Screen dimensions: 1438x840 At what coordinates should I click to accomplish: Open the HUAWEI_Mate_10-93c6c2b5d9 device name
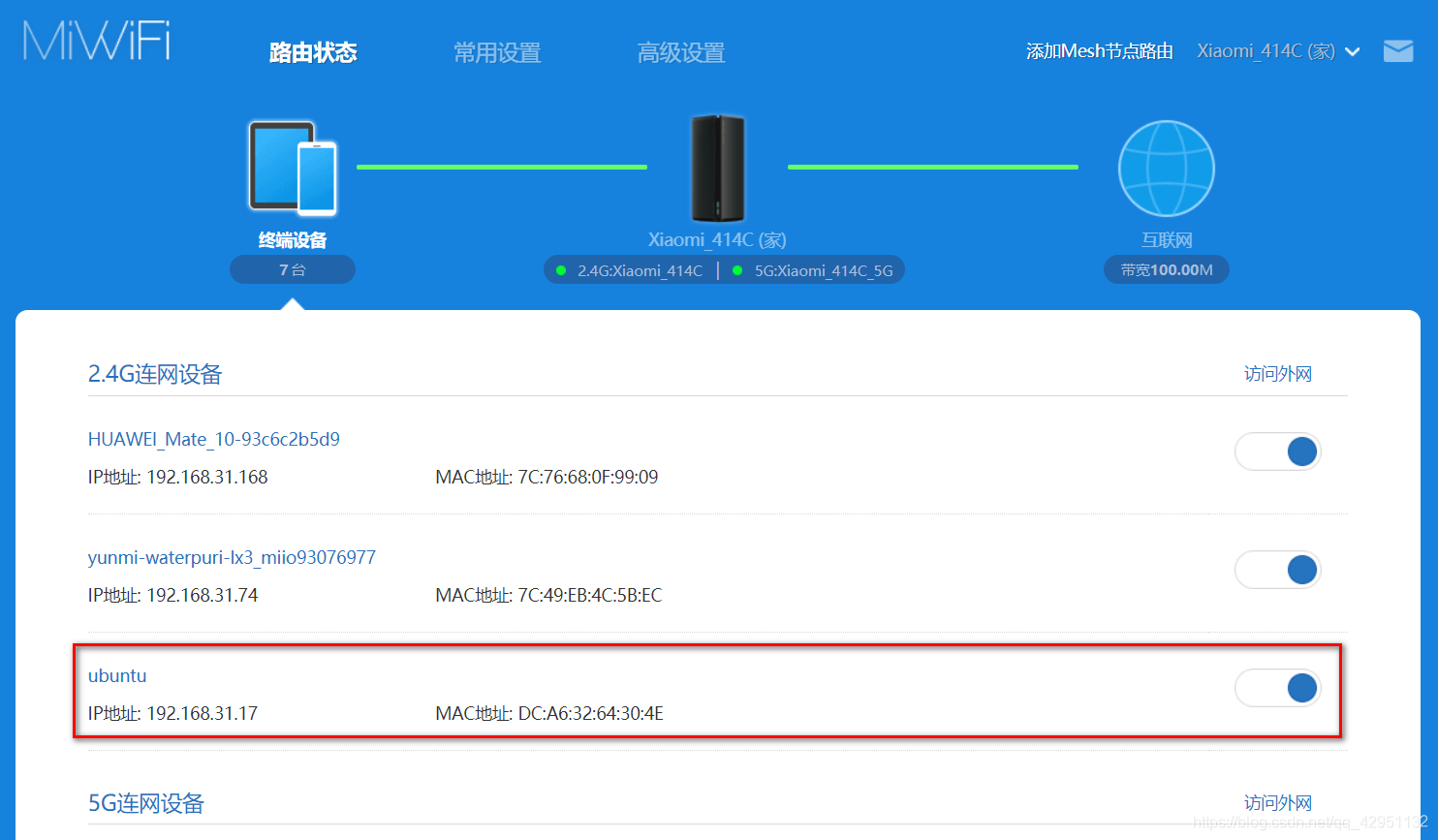[x=214, y=439]
